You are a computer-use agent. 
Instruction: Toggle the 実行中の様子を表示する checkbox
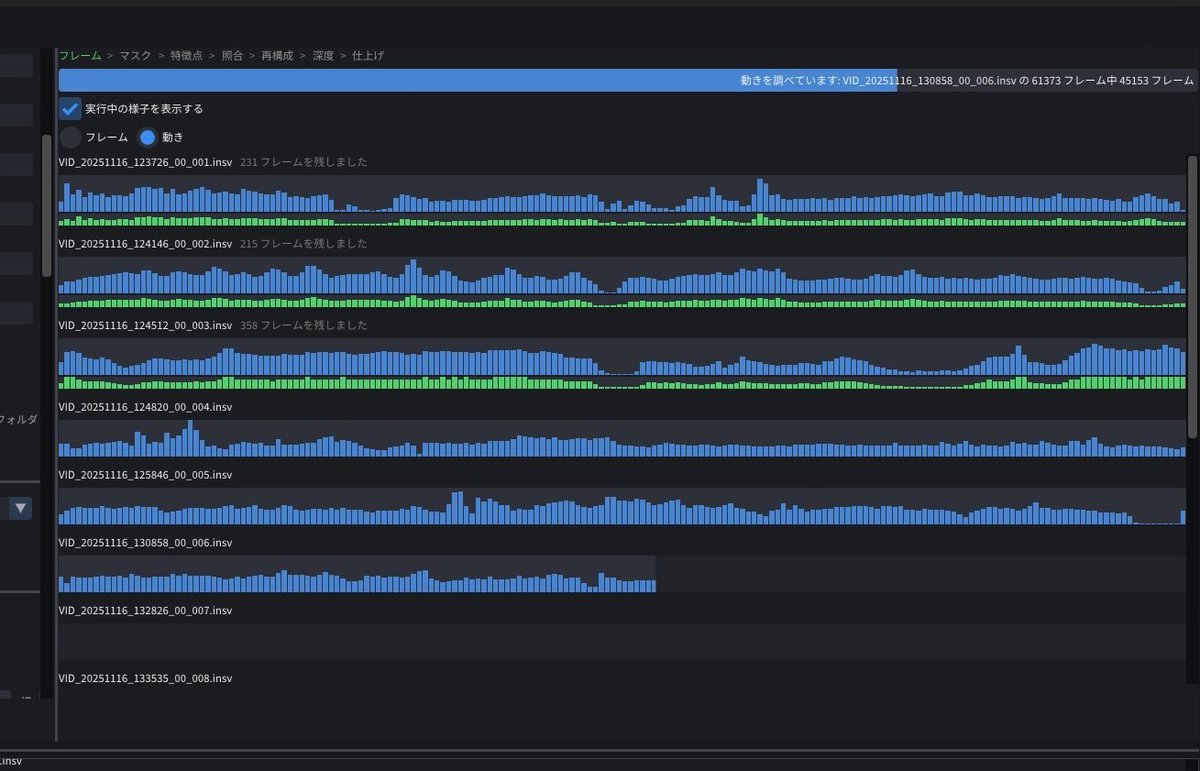click(70, 109)
